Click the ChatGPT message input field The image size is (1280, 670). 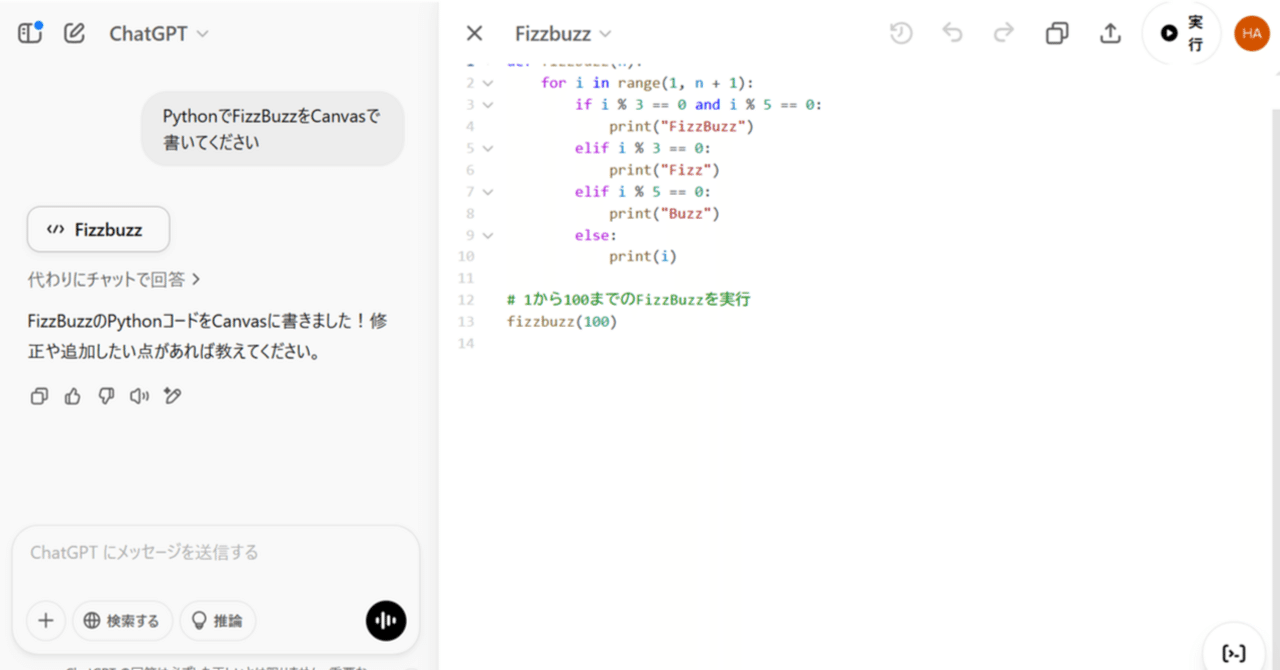coord(200,551)
